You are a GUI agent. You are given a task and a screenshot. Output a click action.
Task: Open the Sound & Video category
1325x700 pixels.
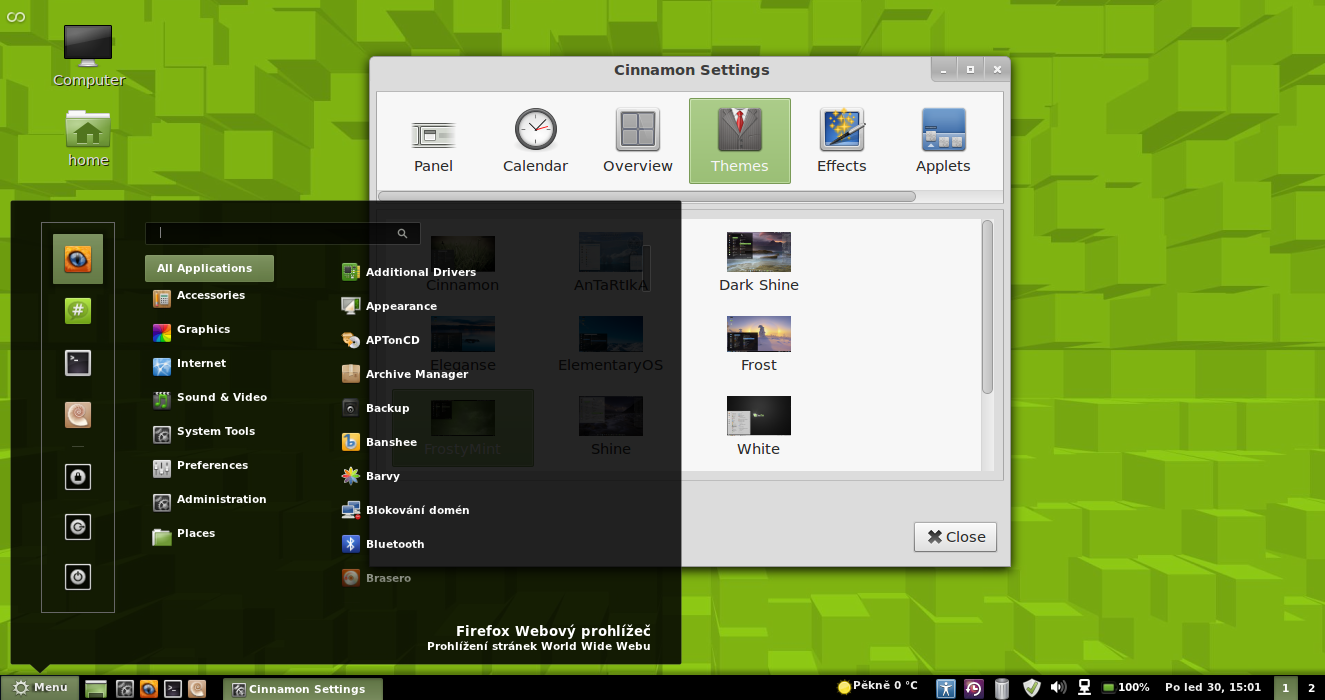pos(209,398)
